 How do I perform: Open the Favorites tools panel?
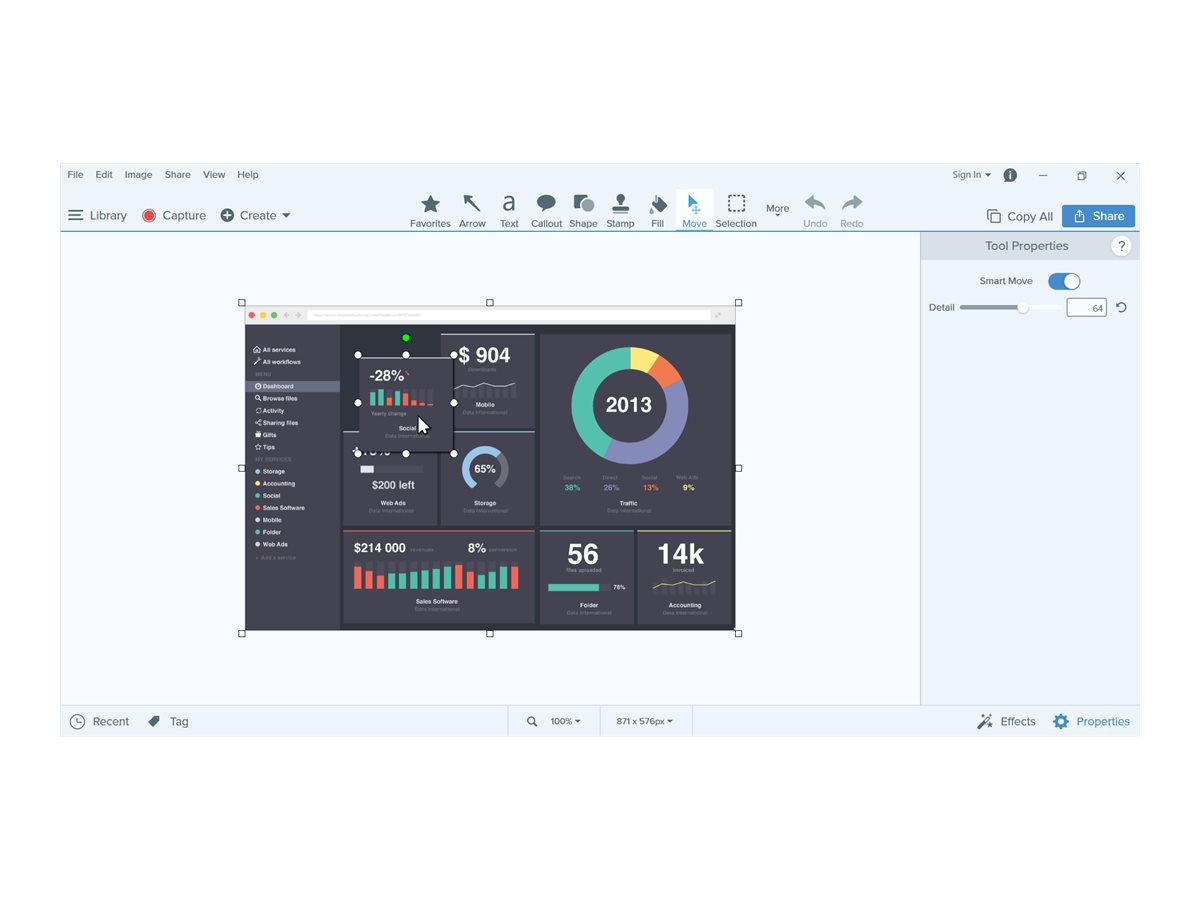430,209
